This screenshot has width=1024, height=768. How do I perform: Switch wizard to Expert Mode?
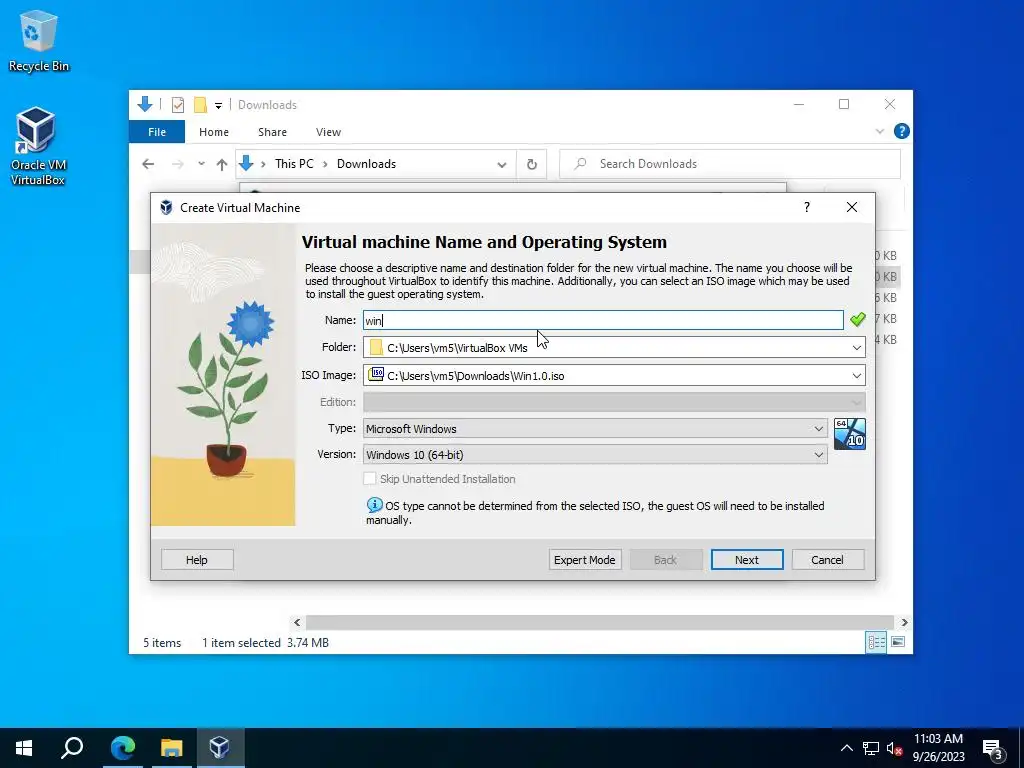[x=584, y=560]
